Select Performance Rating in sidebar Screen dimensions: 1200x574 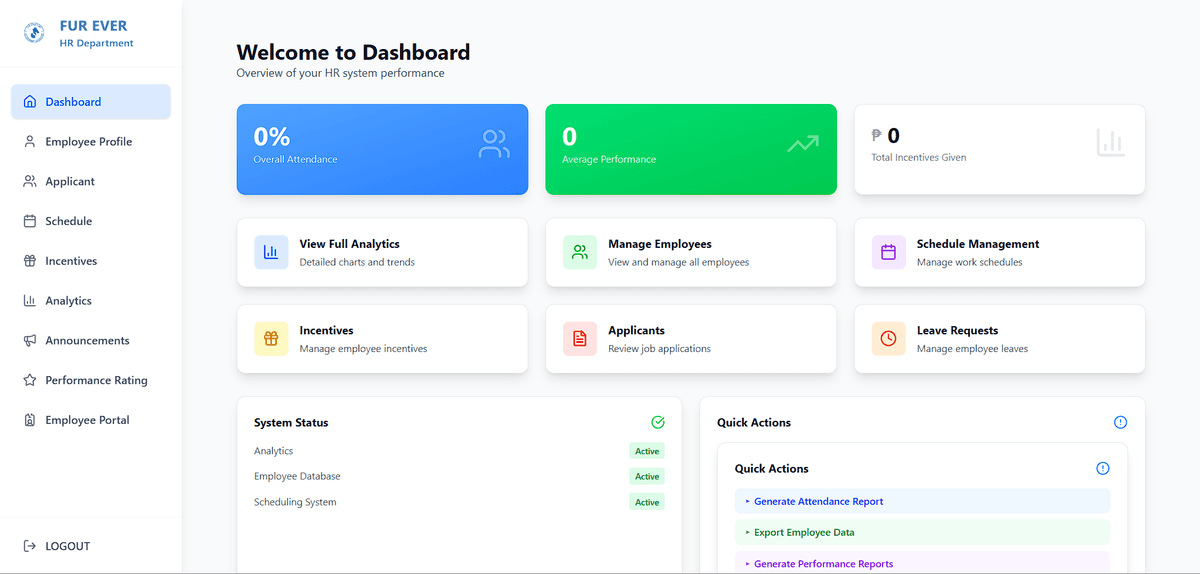tap(96, 381)
